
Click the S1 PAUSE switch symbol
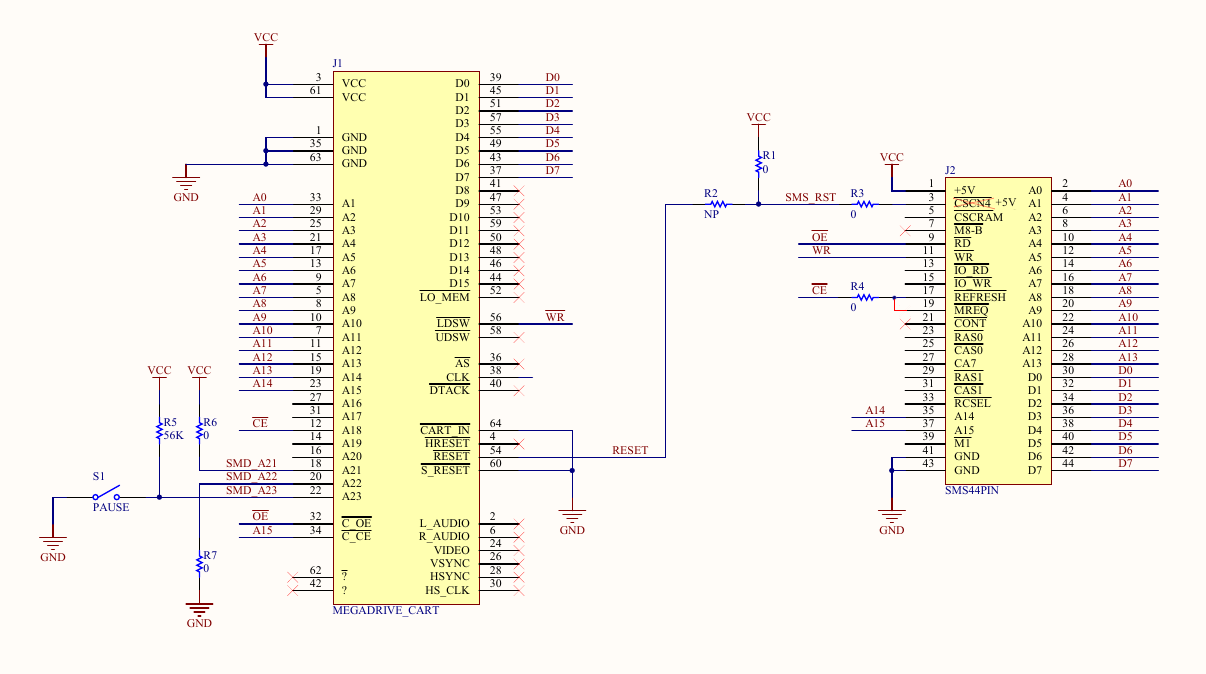pos(107,493)
